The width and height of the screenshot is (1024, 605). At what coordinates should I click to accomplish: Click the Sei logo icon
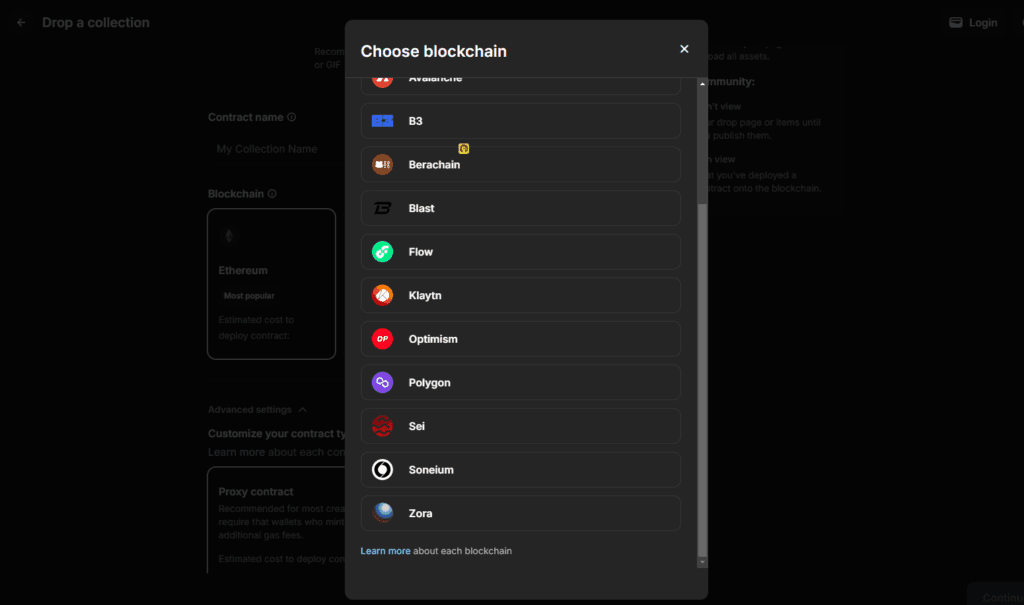[x=382, y=426]
